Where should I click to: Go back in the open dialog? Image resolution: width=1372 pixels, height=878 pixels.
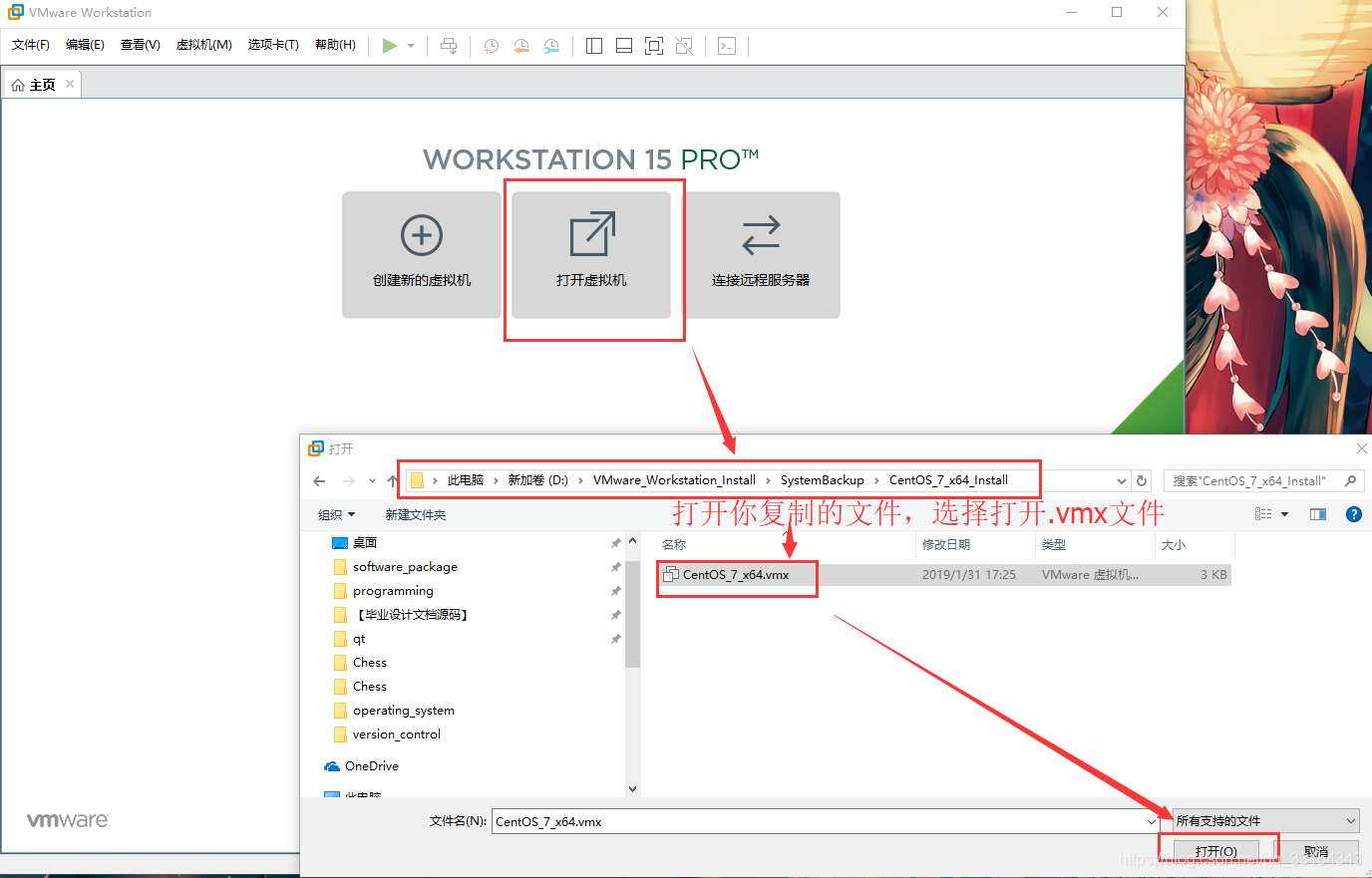point(319,480)
